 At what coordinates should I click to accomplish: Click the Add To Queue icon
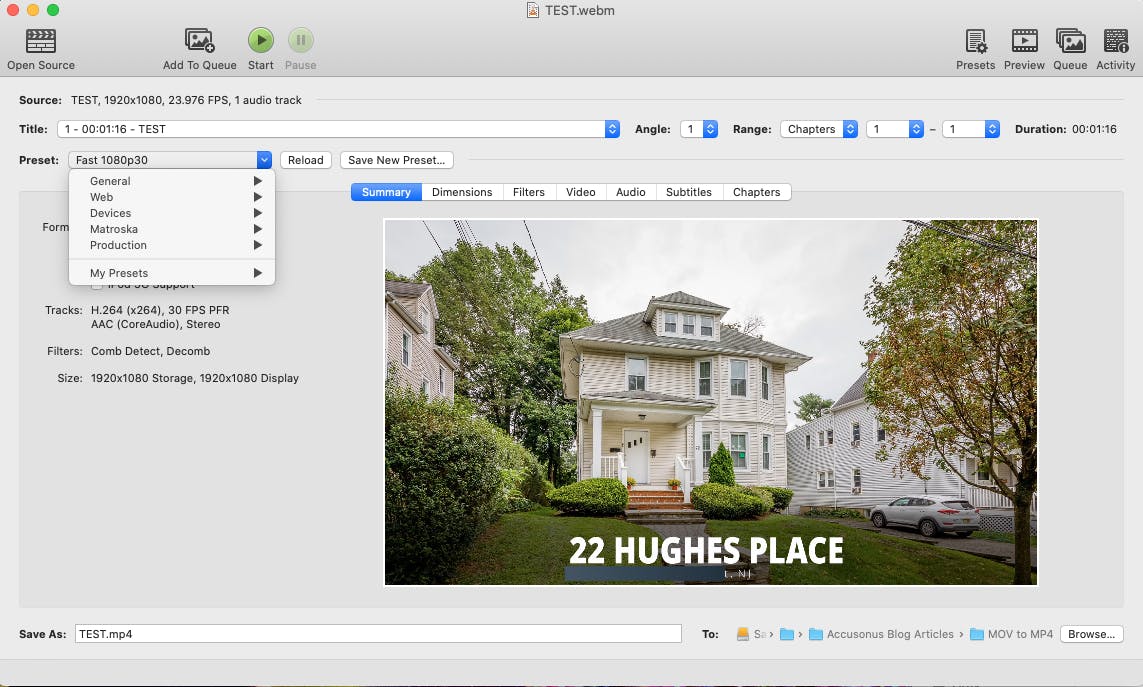(x=199, y=41)
